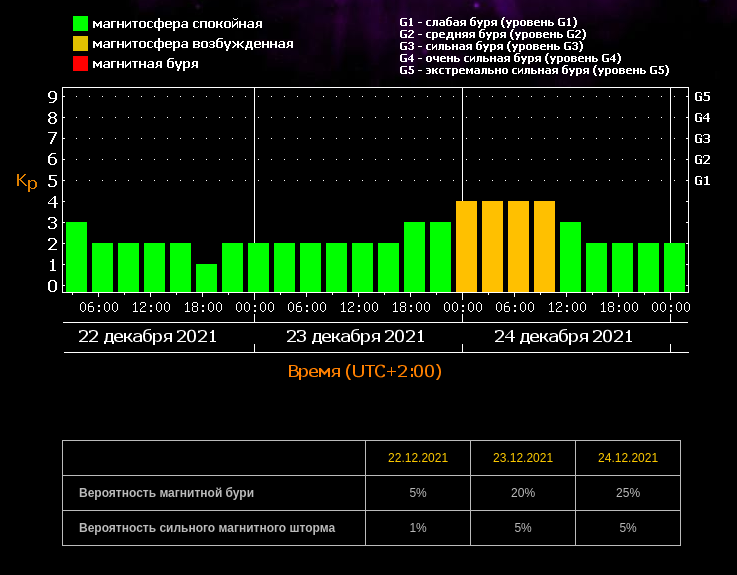The height and width of the screenshot is (575, 737).
Task: Click '18:00' time label of 24 декабря
Action: click(x=619, y=307)
